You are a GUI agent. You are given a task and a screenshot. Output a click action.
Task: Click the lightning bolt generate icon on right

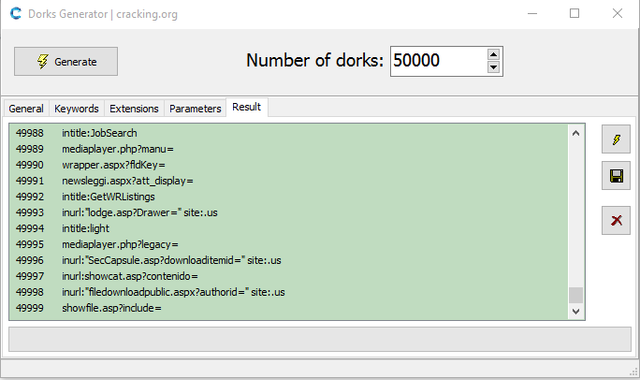(616, 140)
